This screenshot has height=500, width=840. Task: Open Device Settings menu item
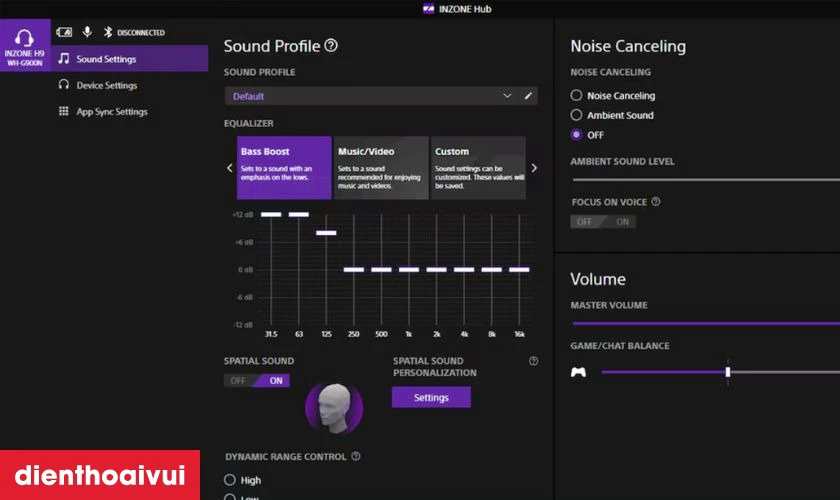coord(129,85)
